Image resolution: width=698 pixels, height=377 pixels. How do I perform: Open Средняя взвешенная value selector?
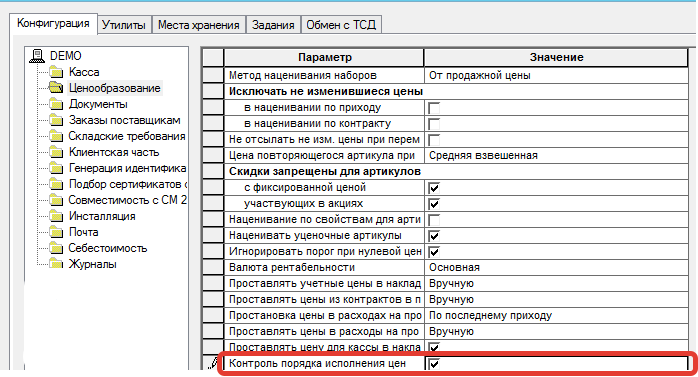tap(556, 155)
